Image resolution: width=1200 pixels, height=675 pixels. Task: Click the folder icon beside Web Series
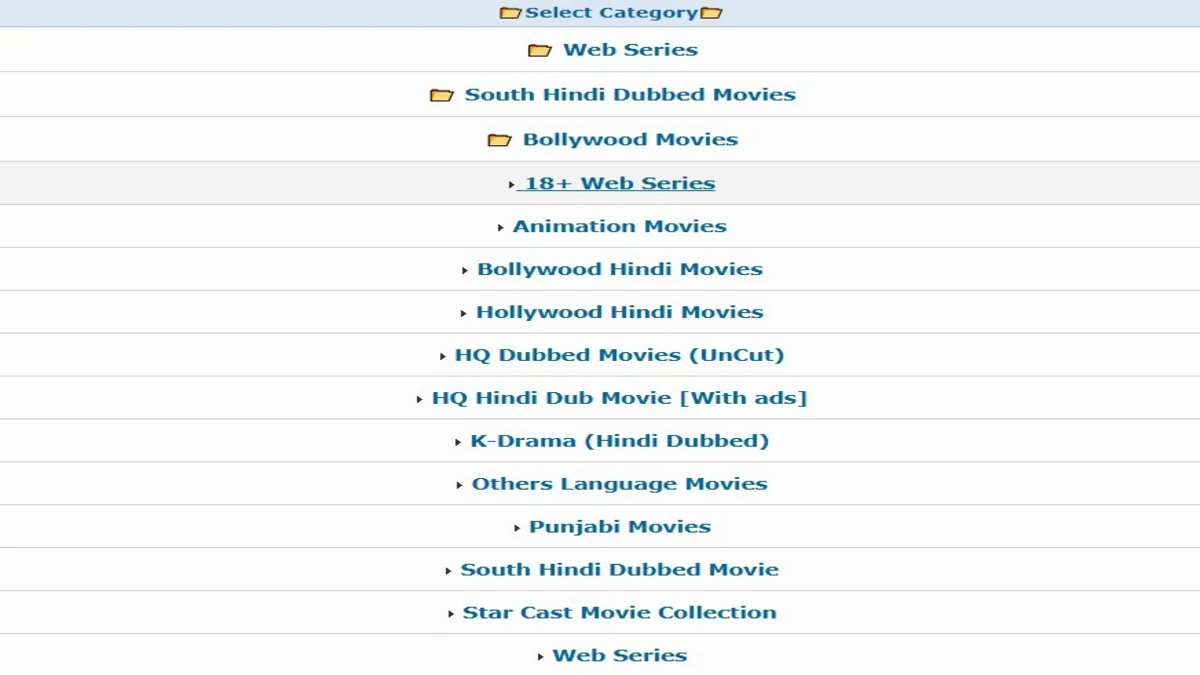click(x=540, y=50)
